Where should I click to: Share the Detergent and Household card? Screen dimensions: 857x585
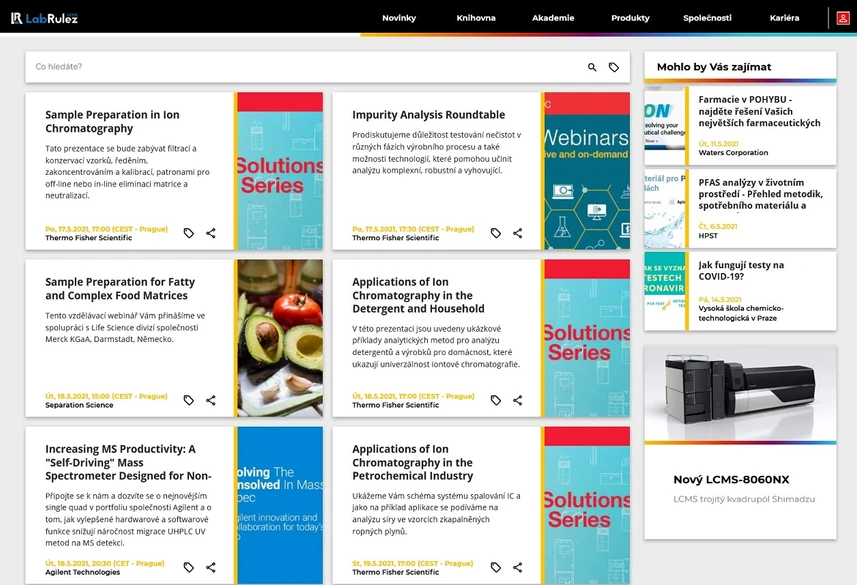coord(518,400)
